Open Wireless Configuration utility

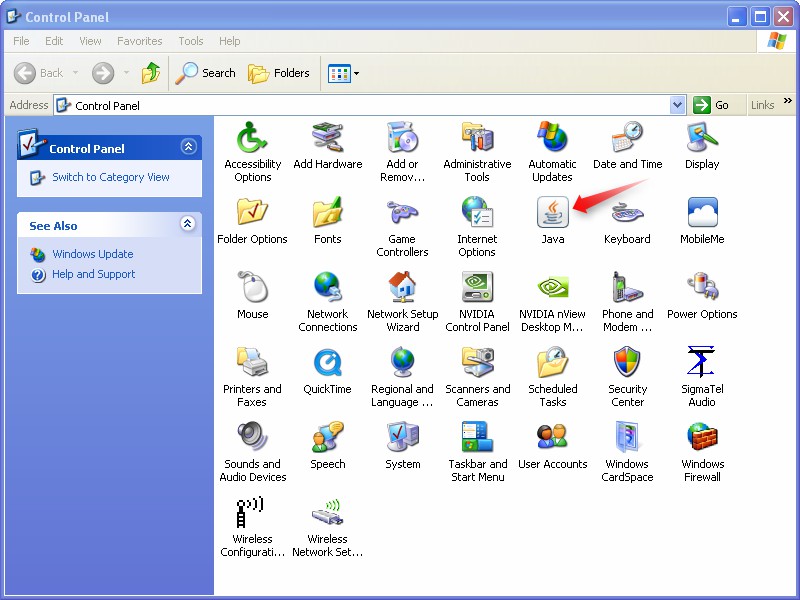[x=252, y=513]
